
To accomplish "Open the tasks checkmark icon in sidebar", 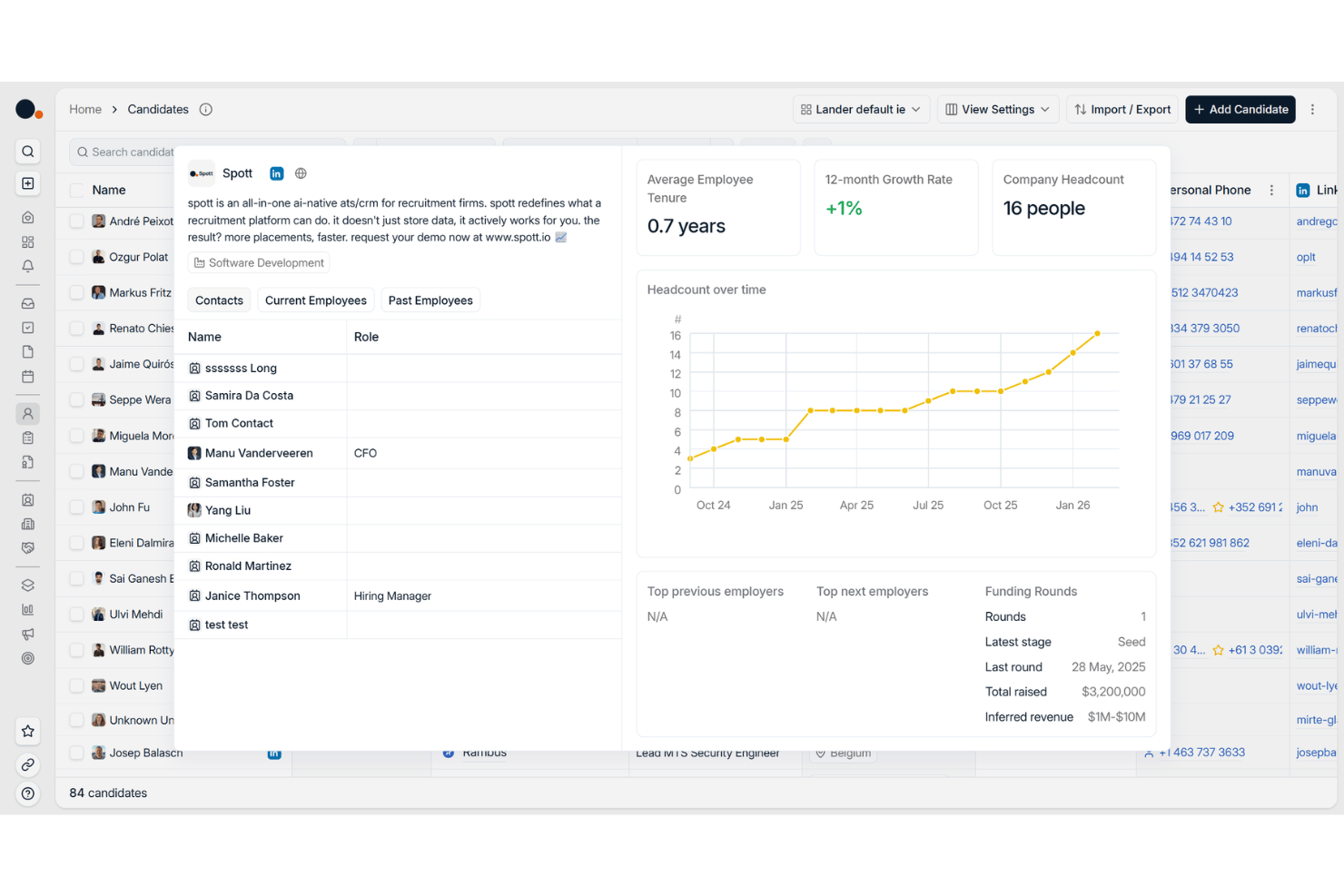I will pyautogui.click(x=28, y=328).
